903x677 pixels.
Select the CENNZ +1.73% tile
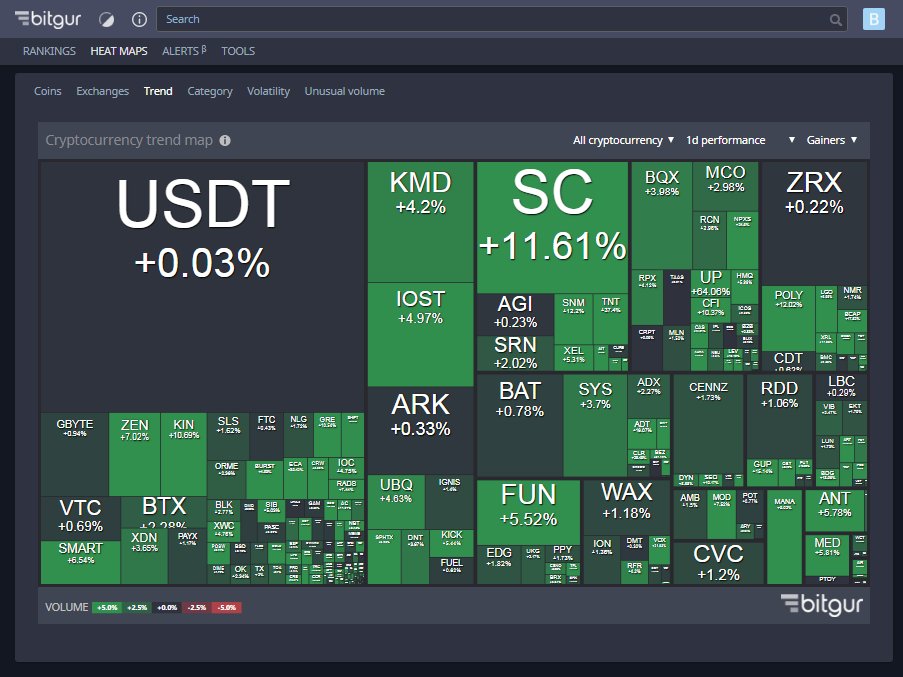(x=708, y=423)
